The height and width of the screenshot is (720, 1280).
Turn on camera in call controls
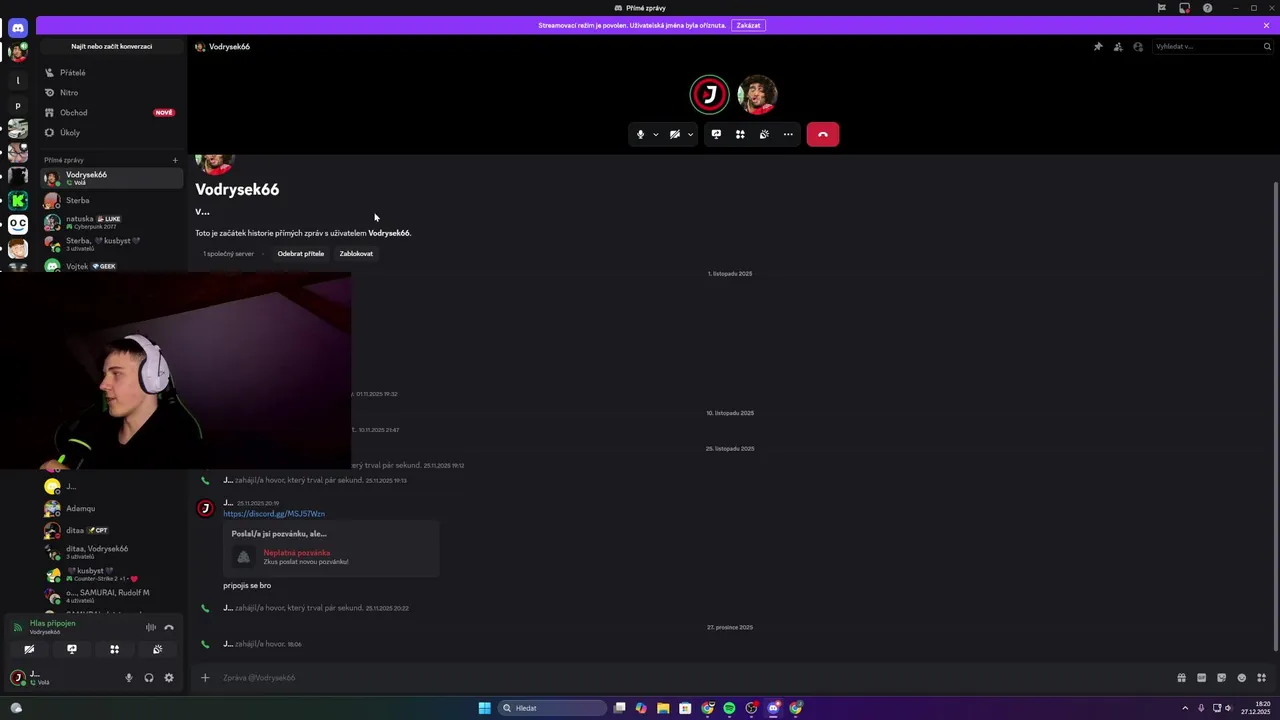pos(675,134)
